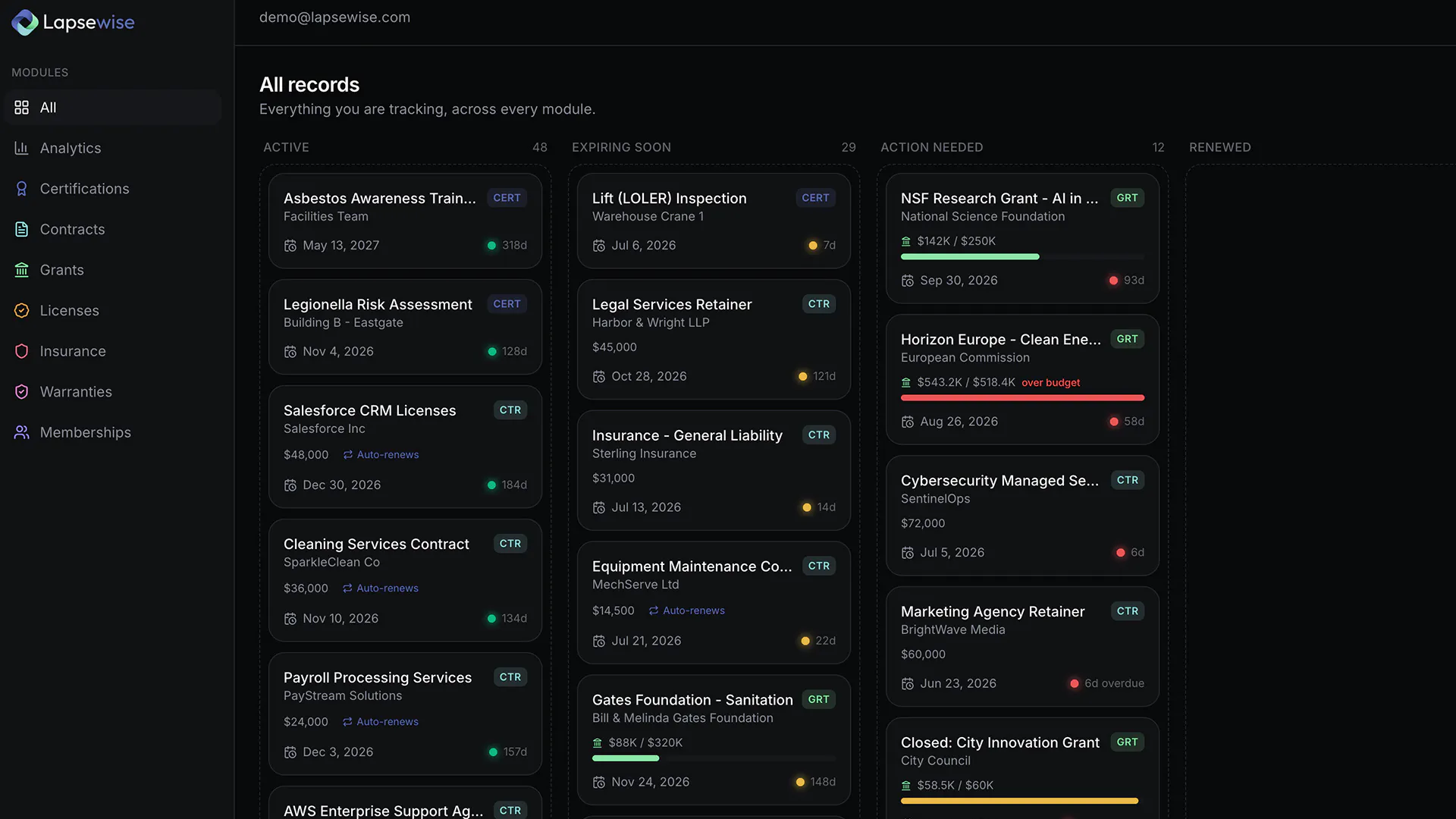Screen dimensions: 1456x819
Task: Click calendar icon beside Sep 30, 2026
Action: click(908, 281)
